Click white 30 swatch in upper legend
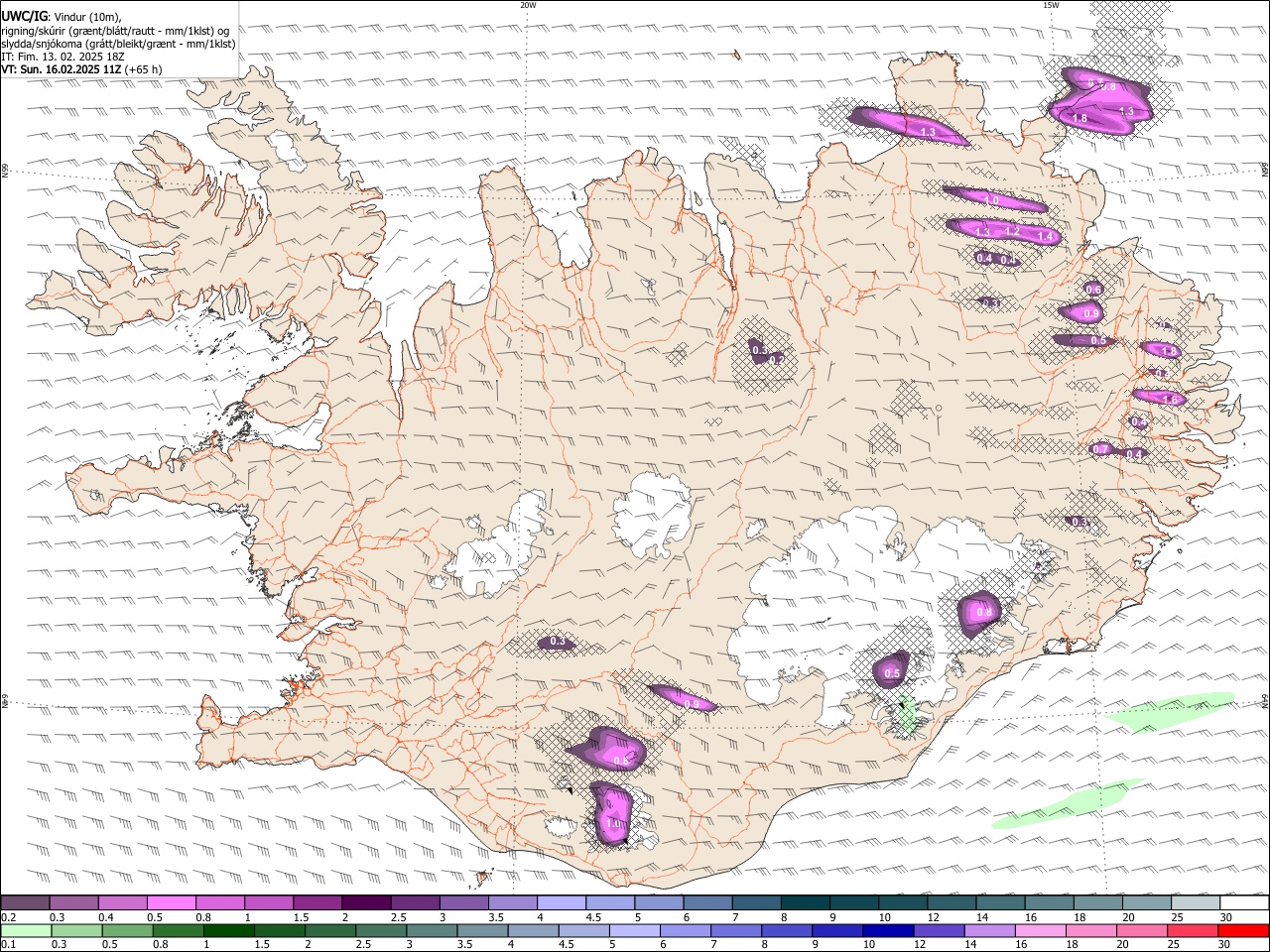This screenshot has height=952, width=1270. pos(1243,902)
